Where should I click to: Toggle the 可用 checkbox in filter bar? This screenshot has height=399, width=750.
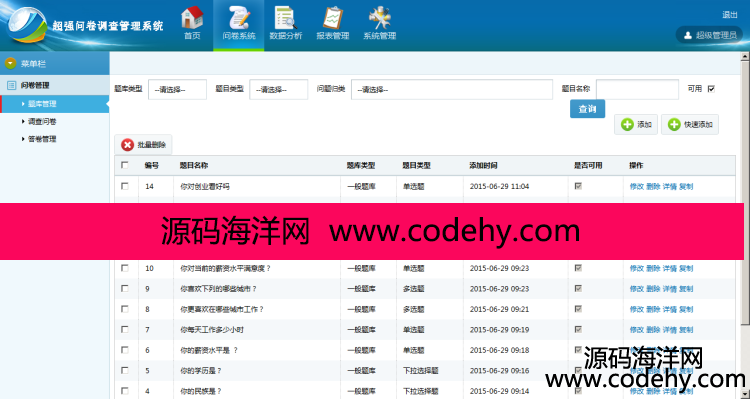pyautogui.click(x=711, y=89)
